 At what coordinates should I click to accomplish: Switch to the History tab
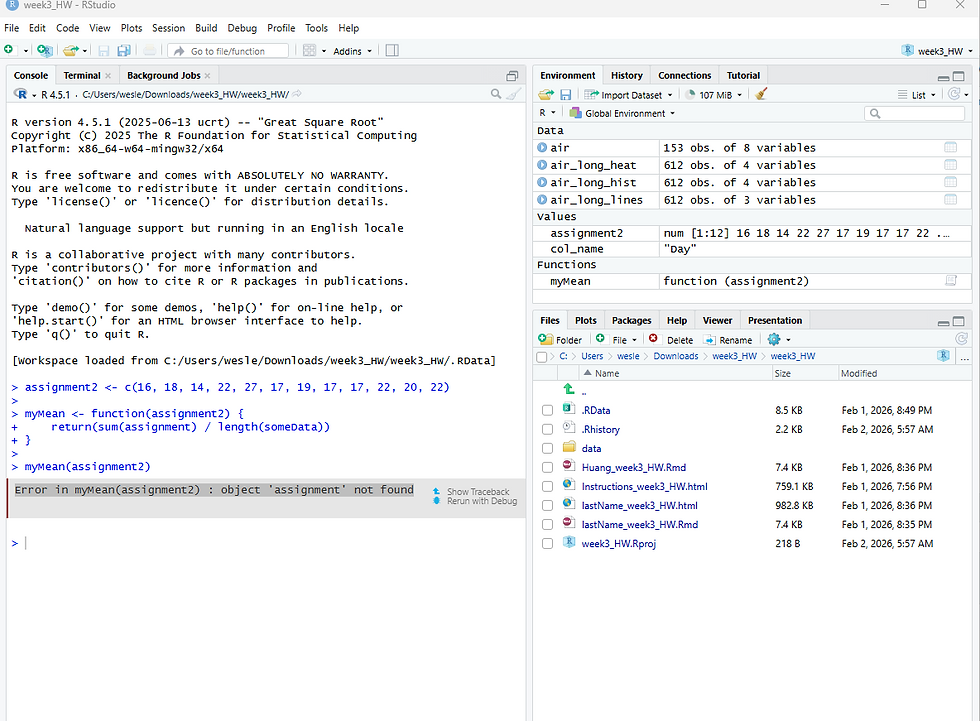point(626,76)
